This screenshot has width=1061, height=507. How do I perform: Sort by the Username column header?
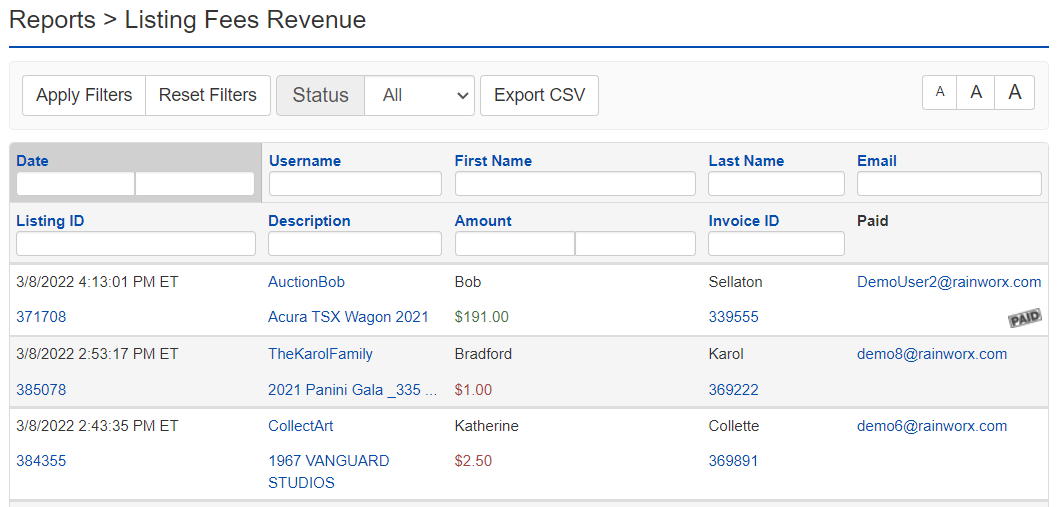304,161
